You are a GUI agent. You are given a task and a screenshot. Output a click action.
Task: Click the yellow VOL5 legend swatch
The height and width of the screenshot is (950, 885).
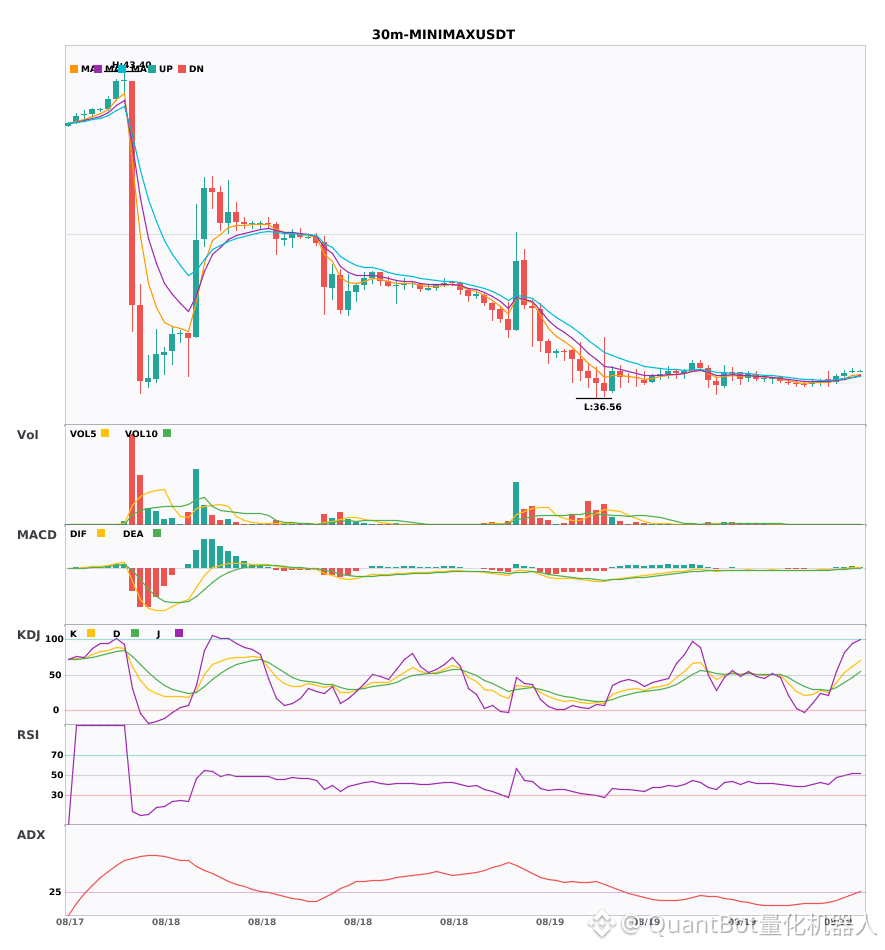105,433
